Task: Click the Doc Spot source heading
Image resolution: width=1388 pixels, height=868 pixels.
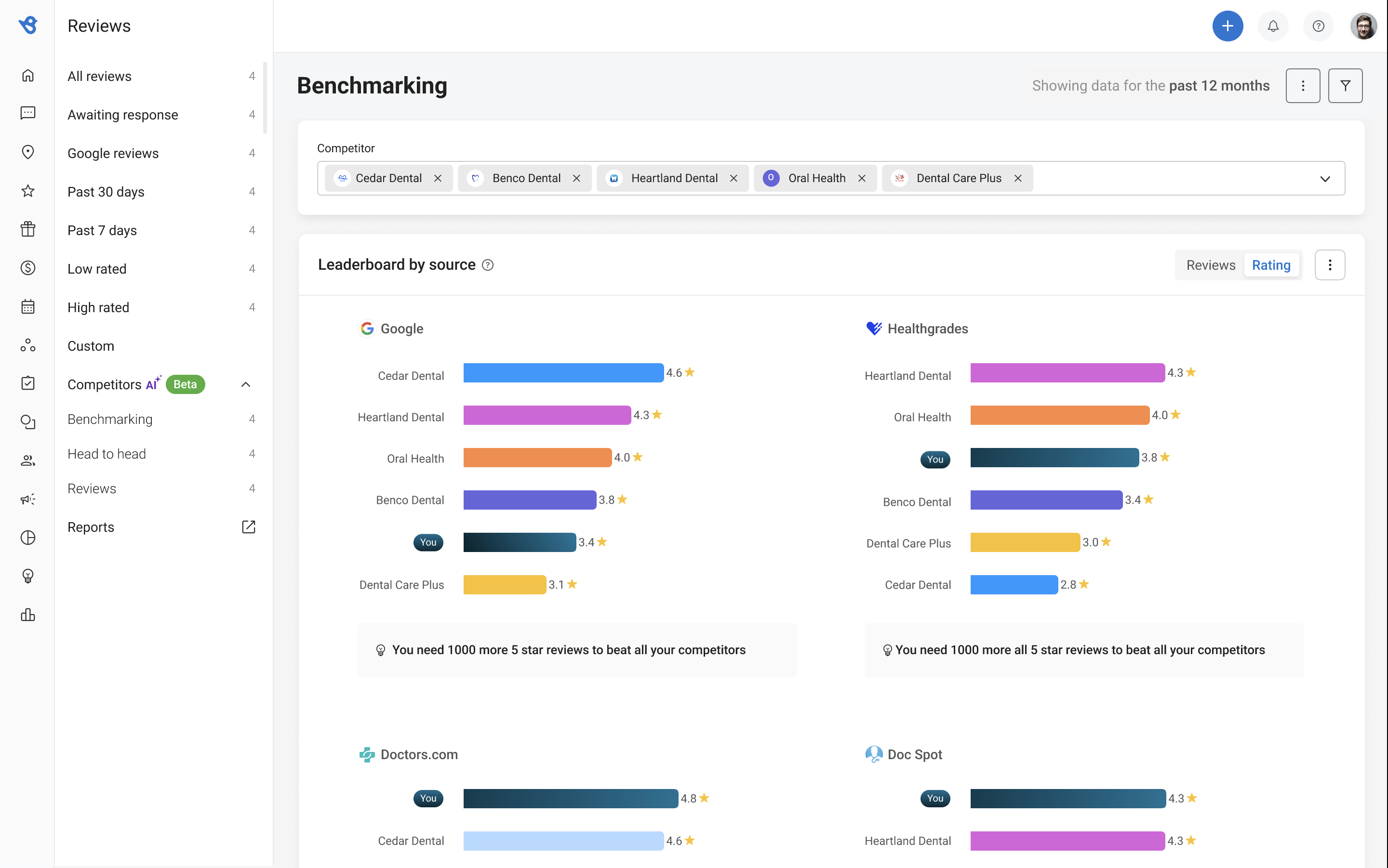Action: pyautogui.click(x=904, y=754)
